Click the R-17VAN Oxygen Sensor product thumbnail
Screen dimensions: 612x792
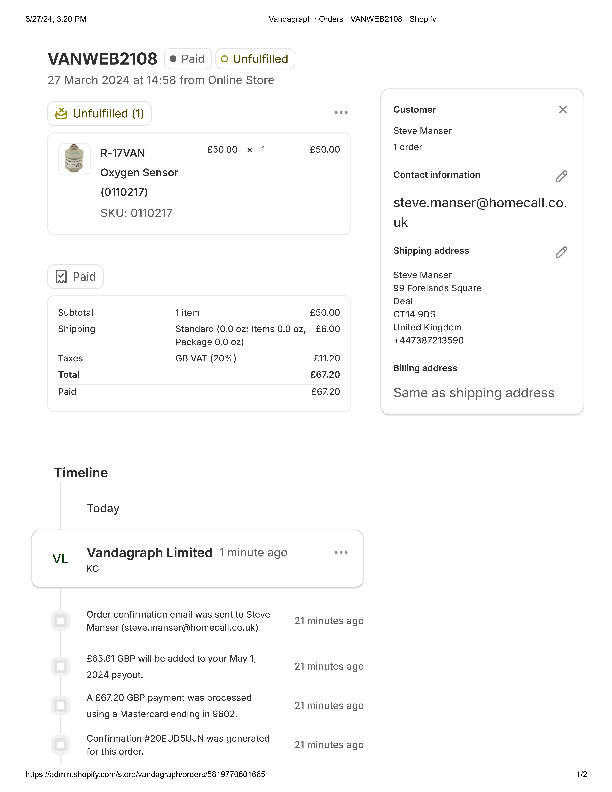[x=74, y=160]
